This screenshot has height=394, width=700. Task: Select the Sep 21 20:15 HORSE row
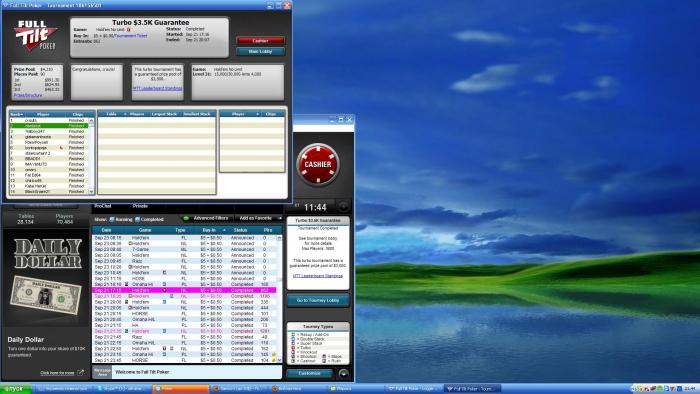(x=184, y=314)
